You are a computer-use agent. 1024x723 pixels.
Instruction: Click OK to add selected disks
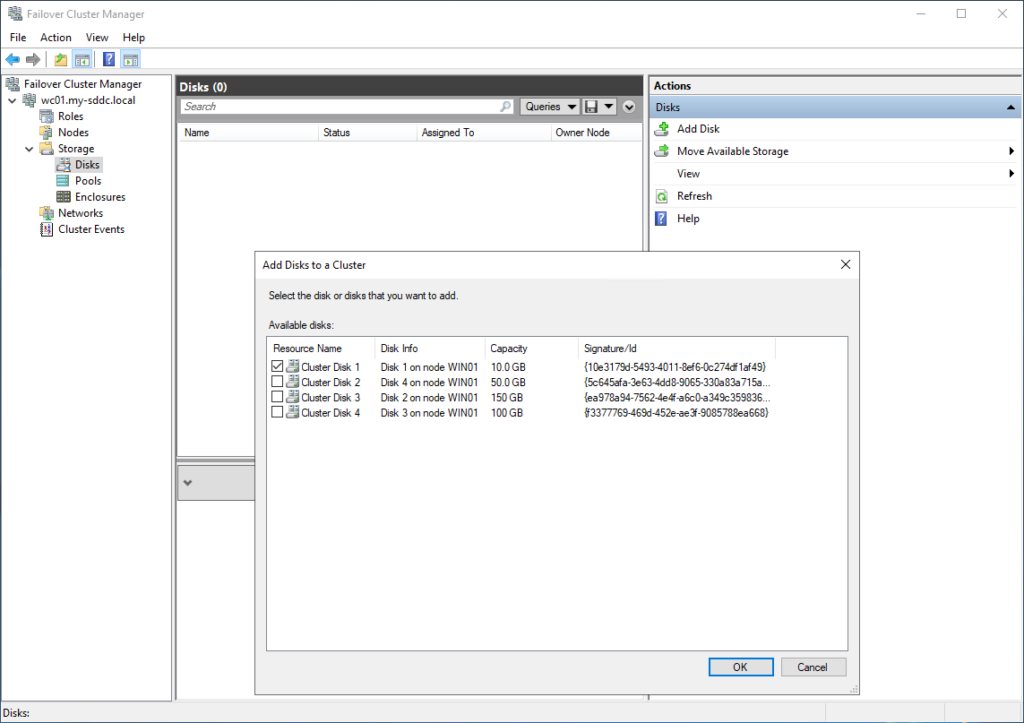(739, 667)
